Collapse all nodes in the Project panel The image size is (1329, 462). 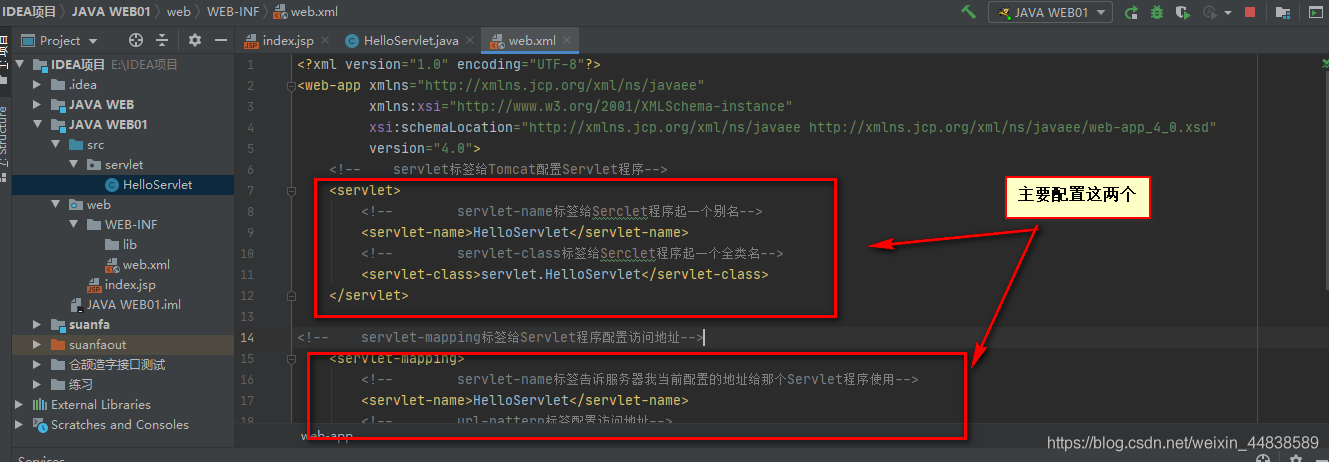[163, 40]
